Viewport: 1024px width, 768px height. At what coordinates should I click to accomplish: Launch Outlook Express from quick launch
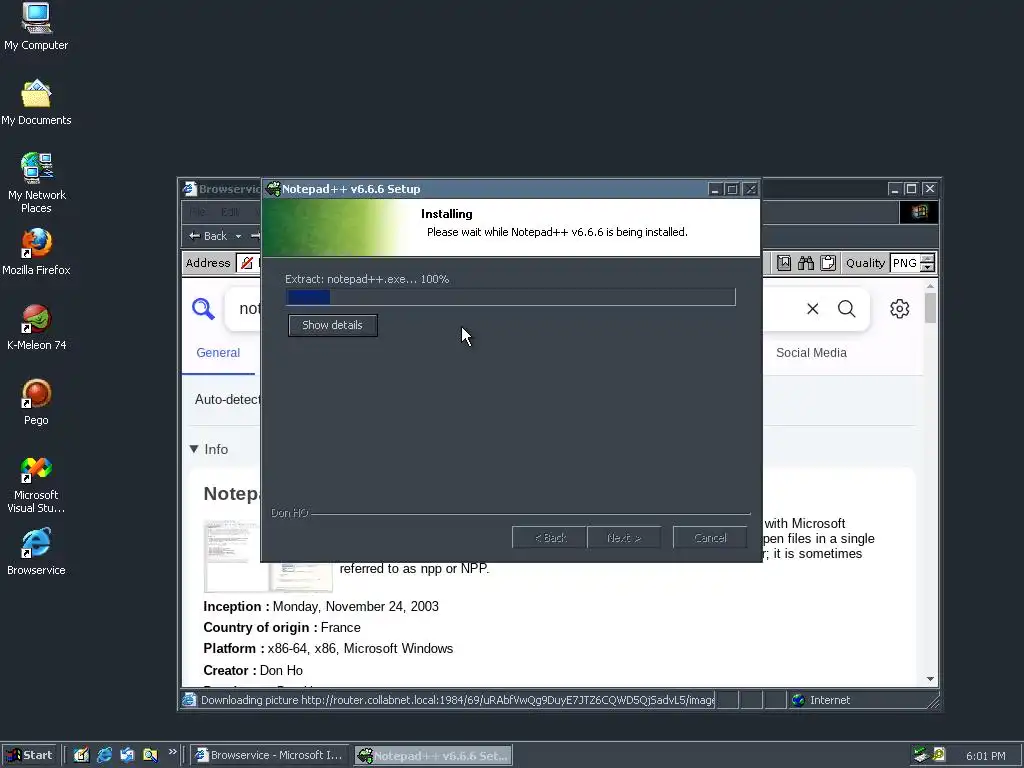pyautogui.click(x=127, y=756)
